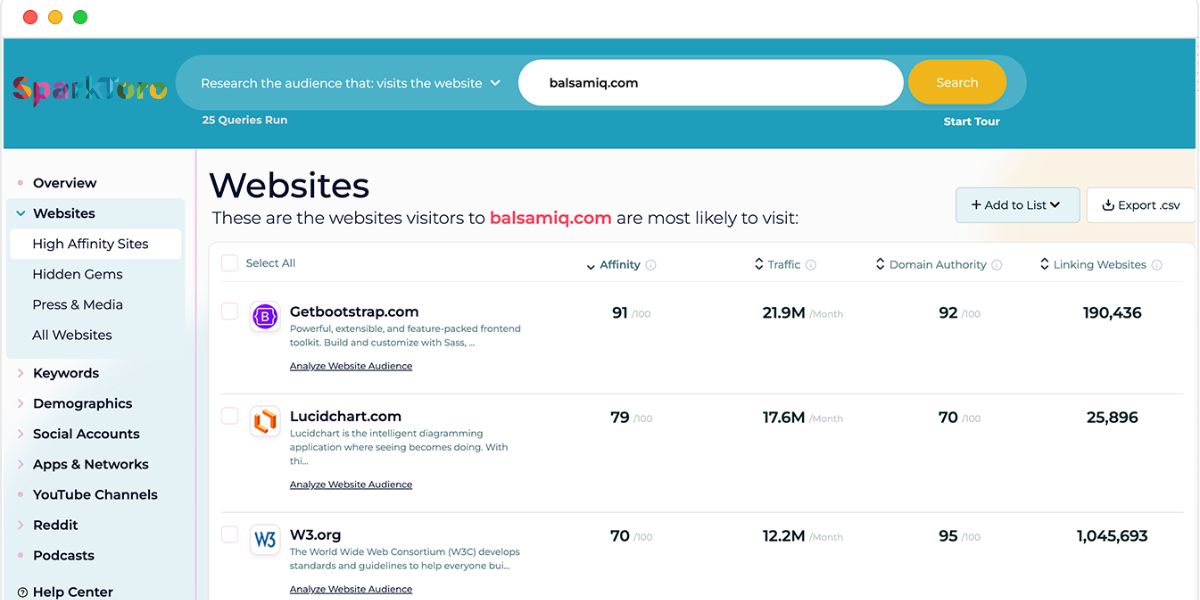The height and width of the screenshot is (600, 1200).
Task: Click '25 Queries Run' text
Action: coord(244,120)
